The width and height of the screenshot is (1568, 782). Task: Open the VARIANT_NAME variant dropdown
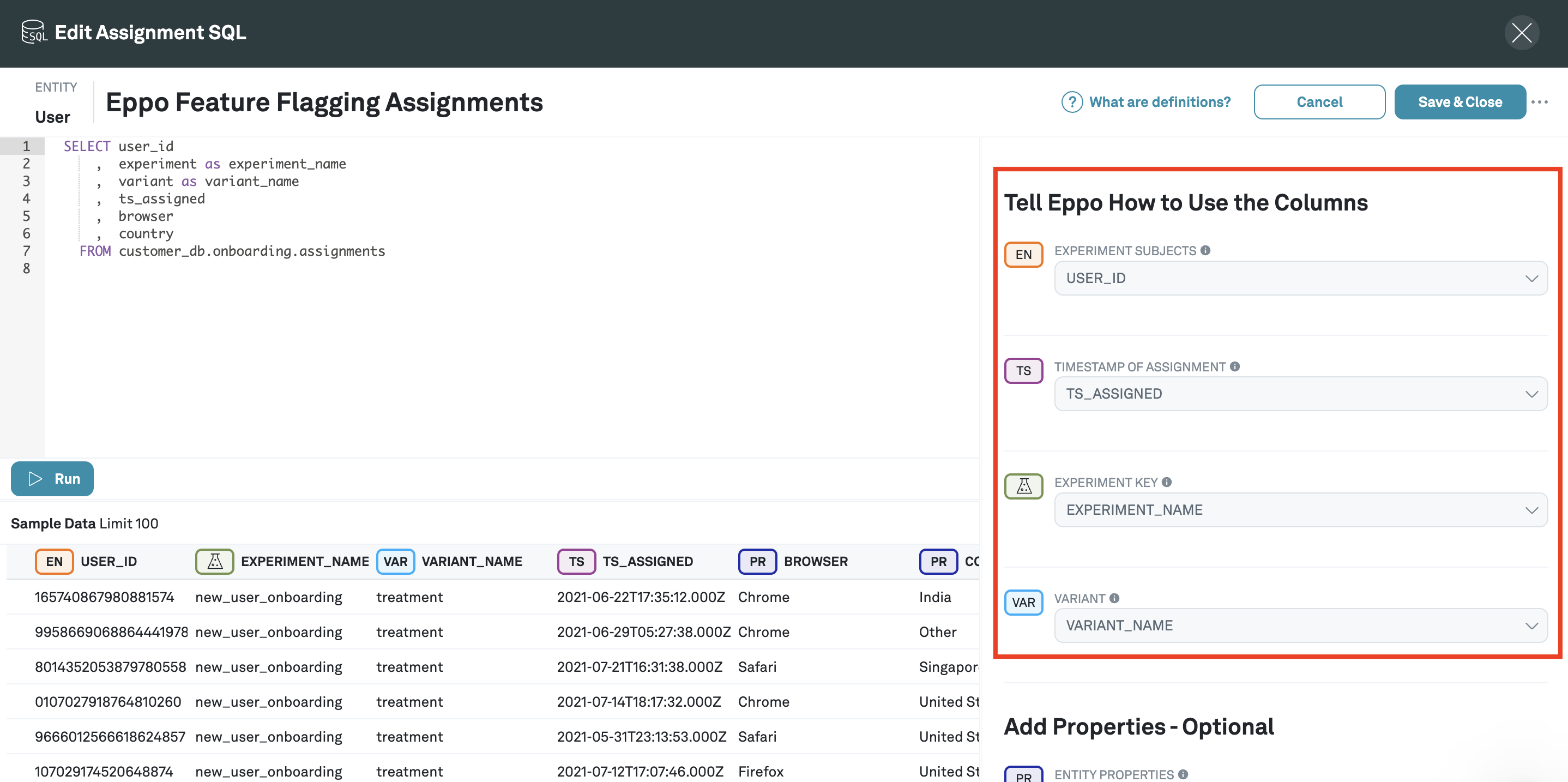[x=1300, y=625]
